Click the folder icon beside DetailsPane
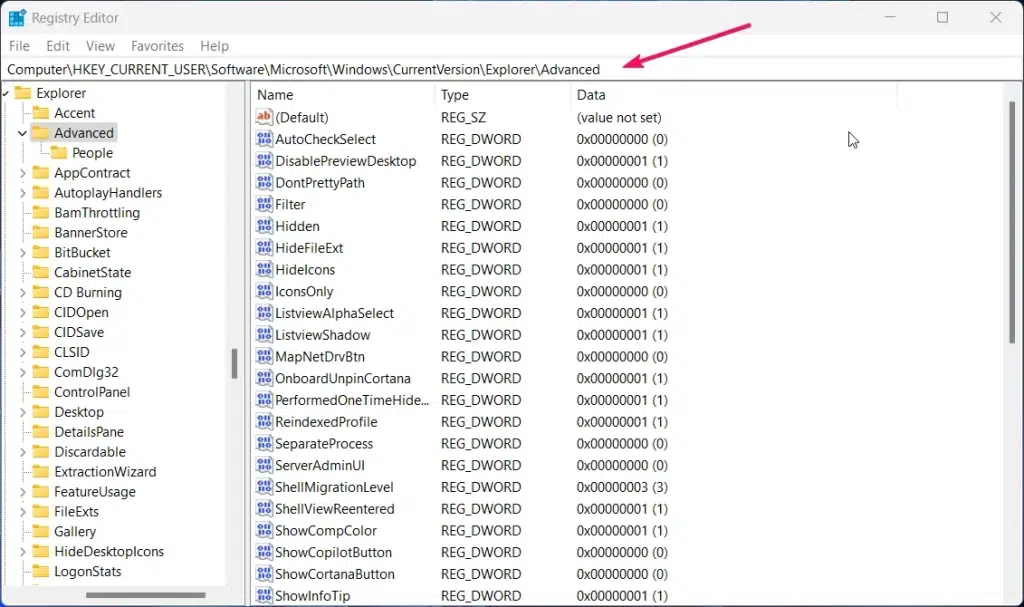1024x607 pixels. 40,431
